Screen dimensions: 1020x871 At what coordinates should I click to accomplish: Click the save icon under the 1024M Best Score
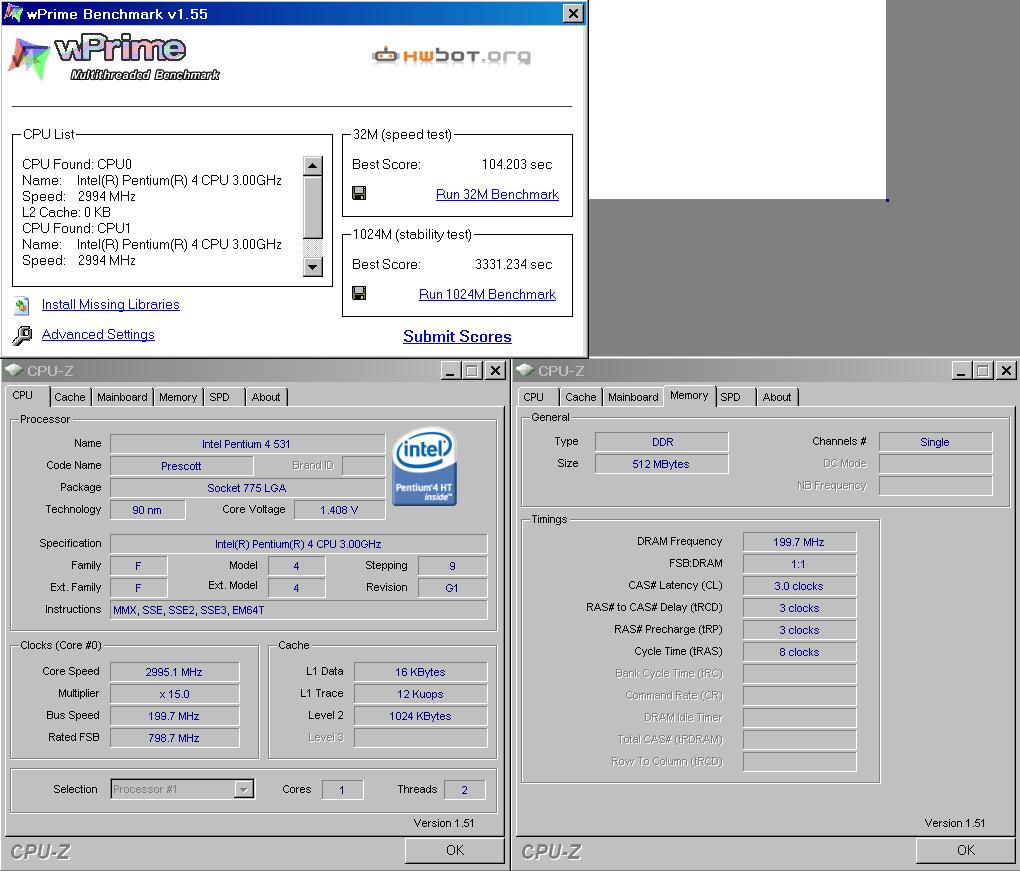(x=359, y=293)
